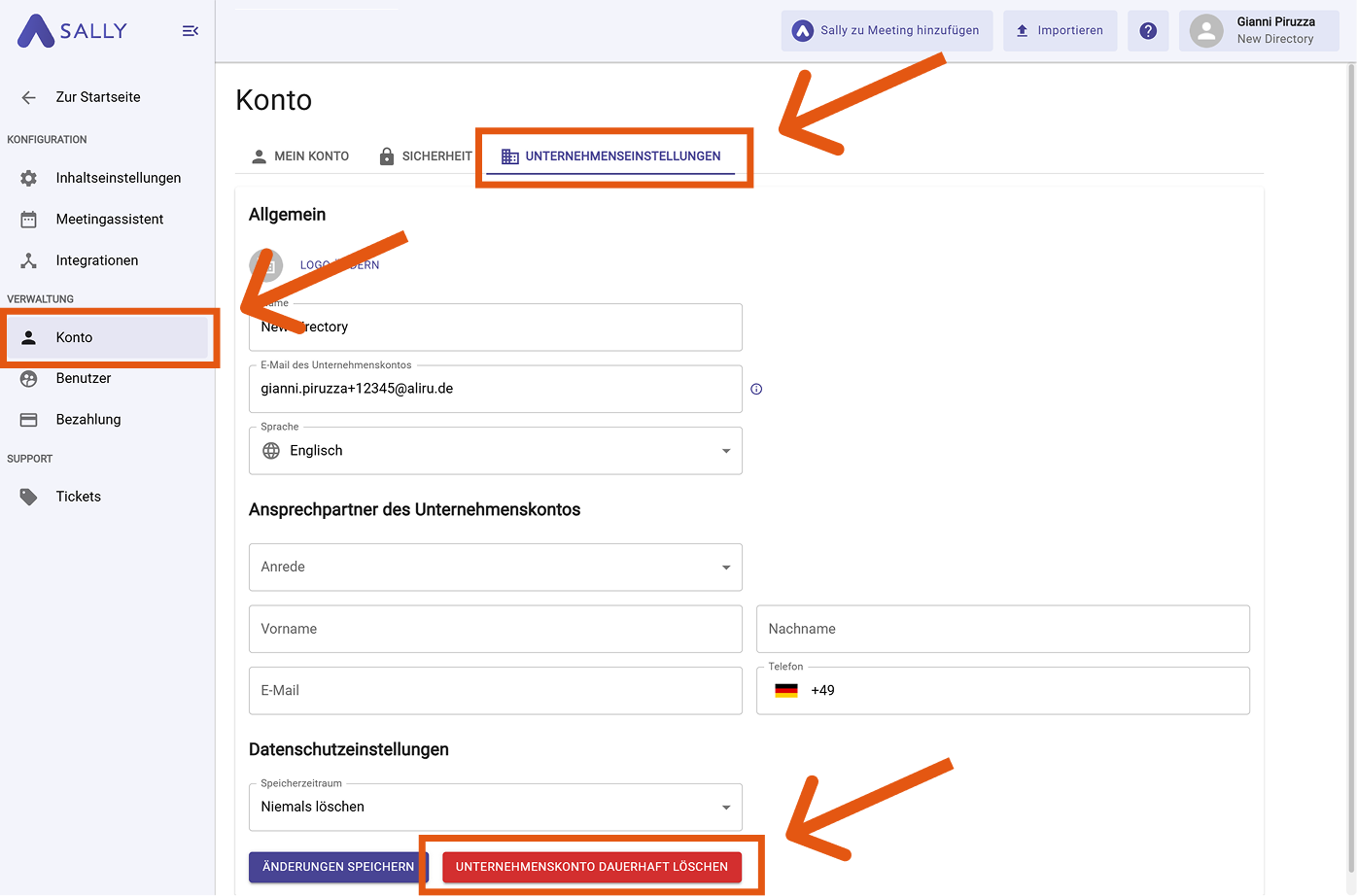
Task: Click info icon beside company e-mail field
Action: [756, 389]
